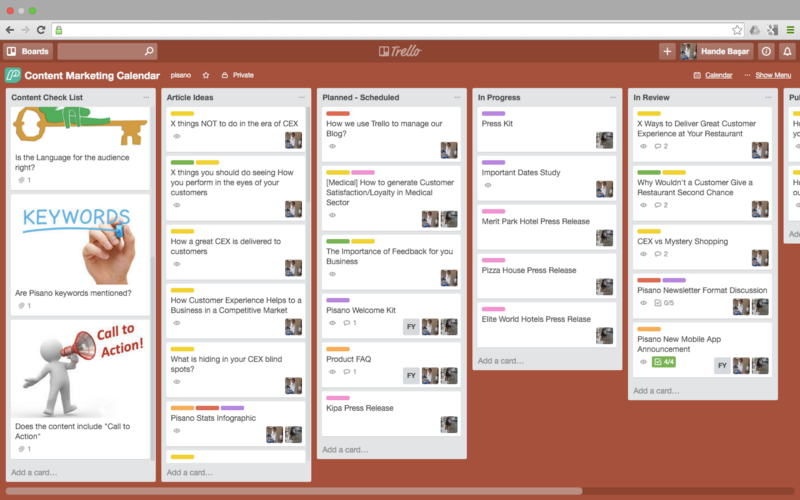Click the Trello logo in header
The height and width of the screenshot is (500, 800).
tap(400, 51)
